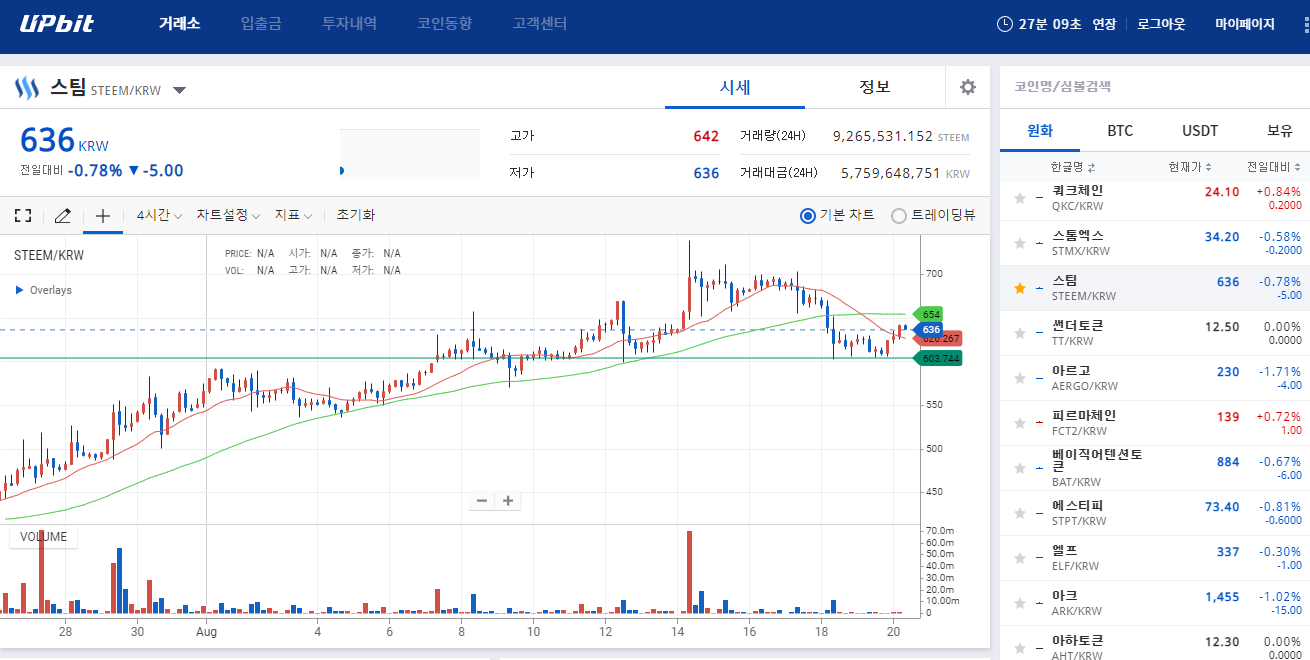Click the chart zoom in plus button
The width and height of the screenshot is (1310, 660).
pyautogui.click(x=508, y=501)
